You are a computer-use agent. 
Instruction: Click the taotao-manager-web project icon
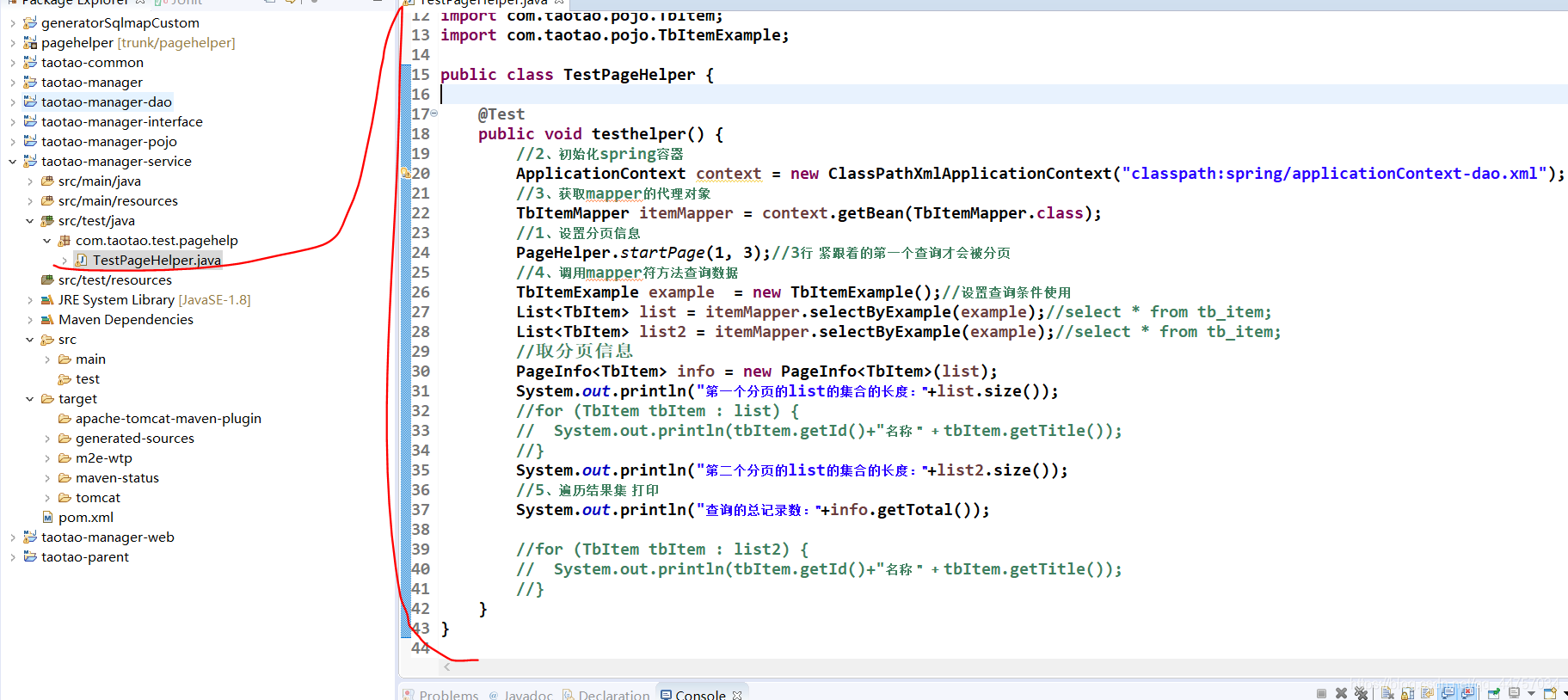(x=30, y=537)
